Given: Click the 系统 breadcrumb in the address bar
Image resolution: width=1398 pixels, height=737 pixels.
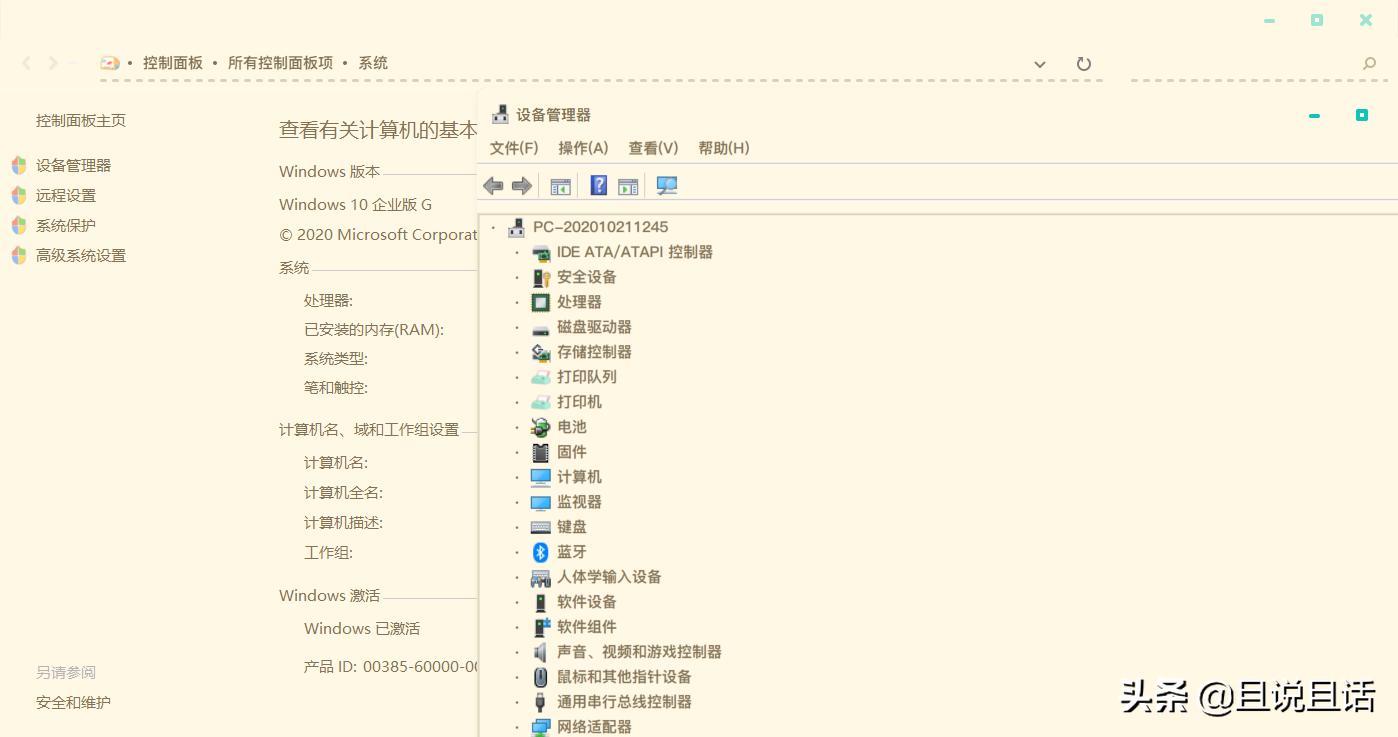Looking at the screenshot, I should pos(373,63).
